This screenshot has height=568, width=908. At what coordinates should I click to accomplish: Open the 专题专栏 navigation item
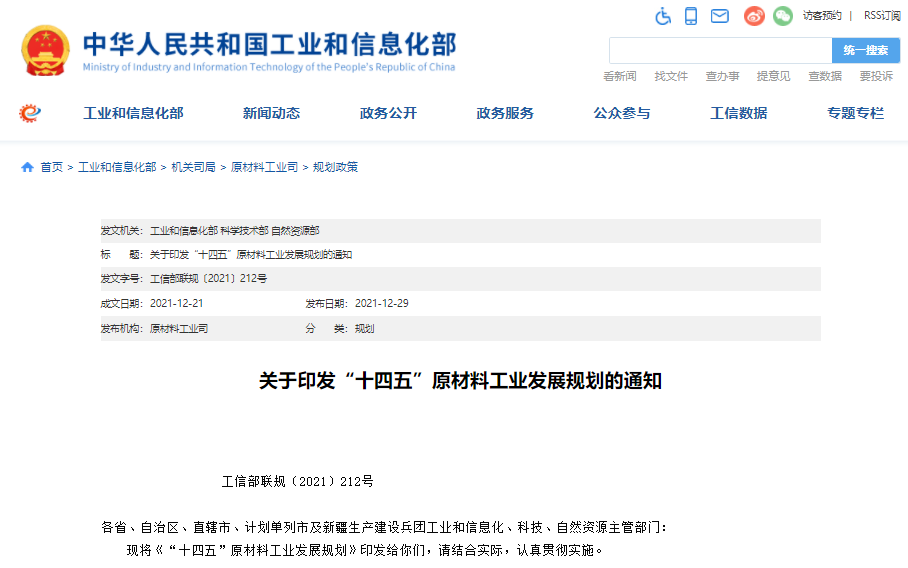pyautogui.click(x=855, y=113)
